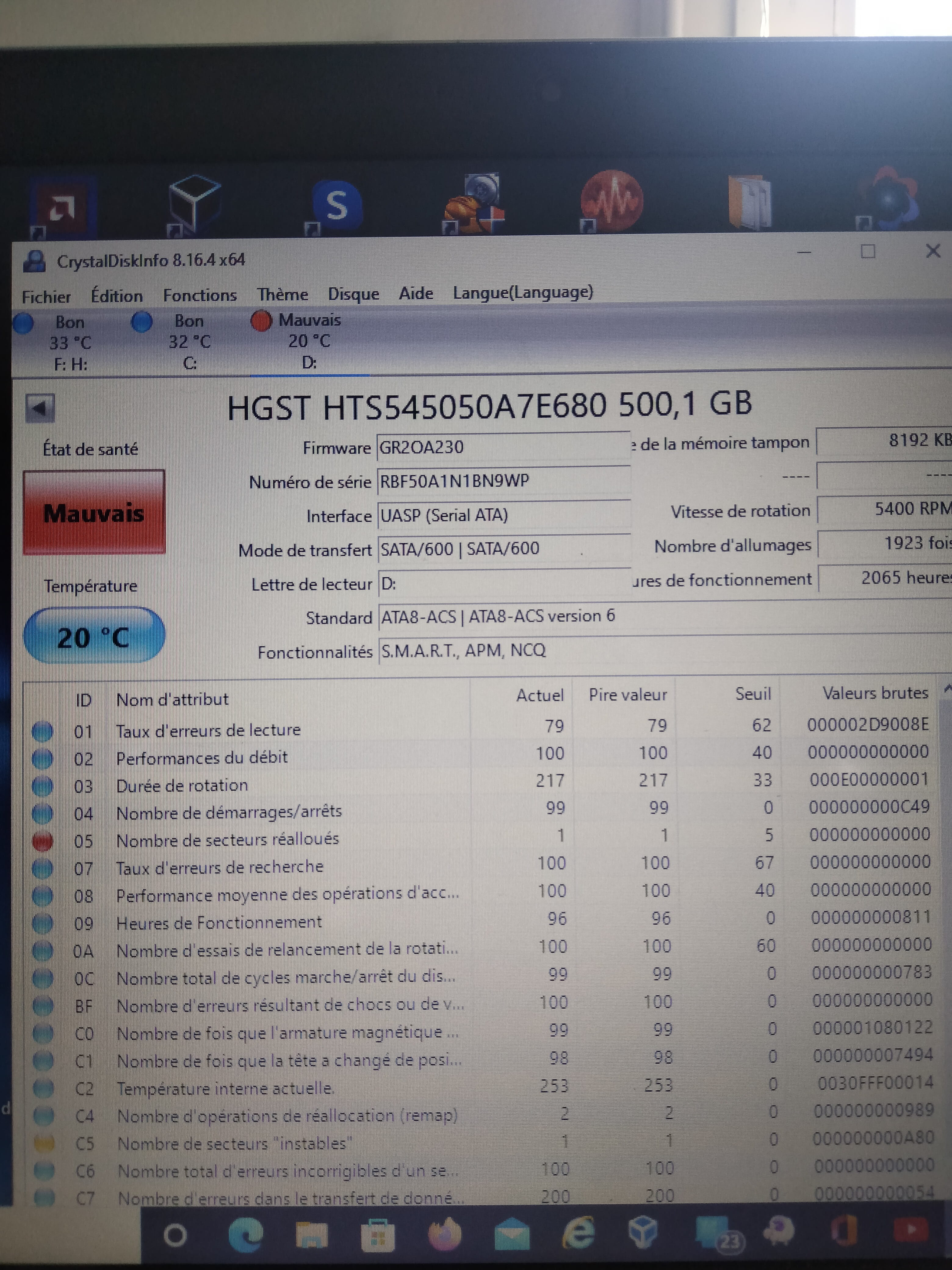Click the previous disk arrow button
Image resolution: width=952 pixels, height=1270 pixels.
[40, 408]
